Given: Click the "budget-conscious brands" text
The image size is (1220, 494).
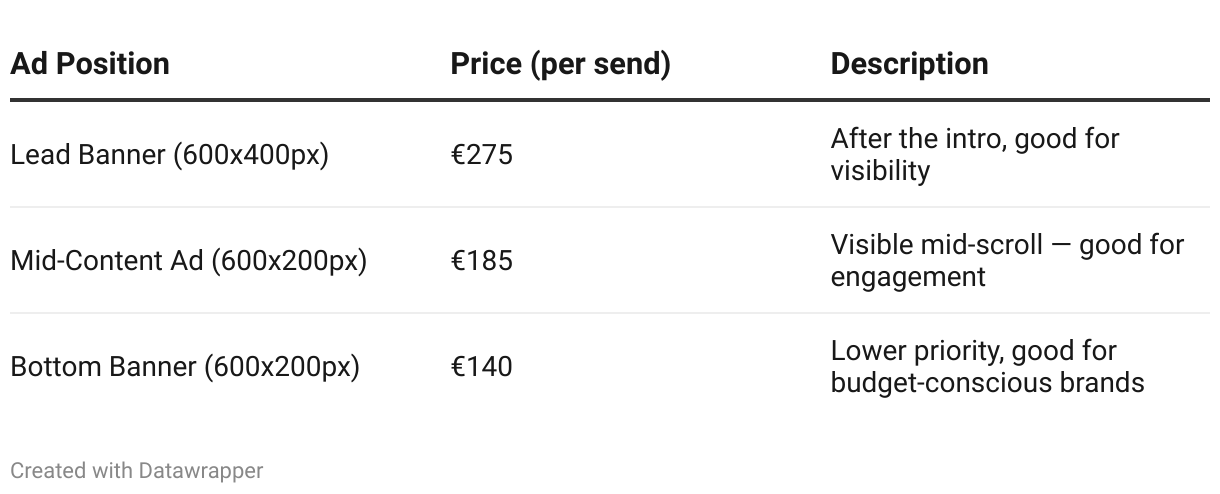Looking at the screenshot, I should [987, 383].
